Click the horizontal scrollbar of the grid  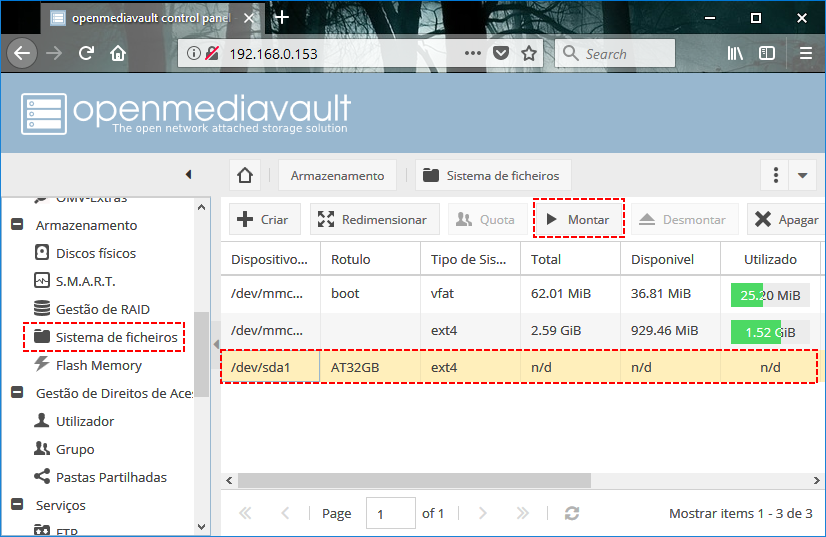[x=414, y=480]
